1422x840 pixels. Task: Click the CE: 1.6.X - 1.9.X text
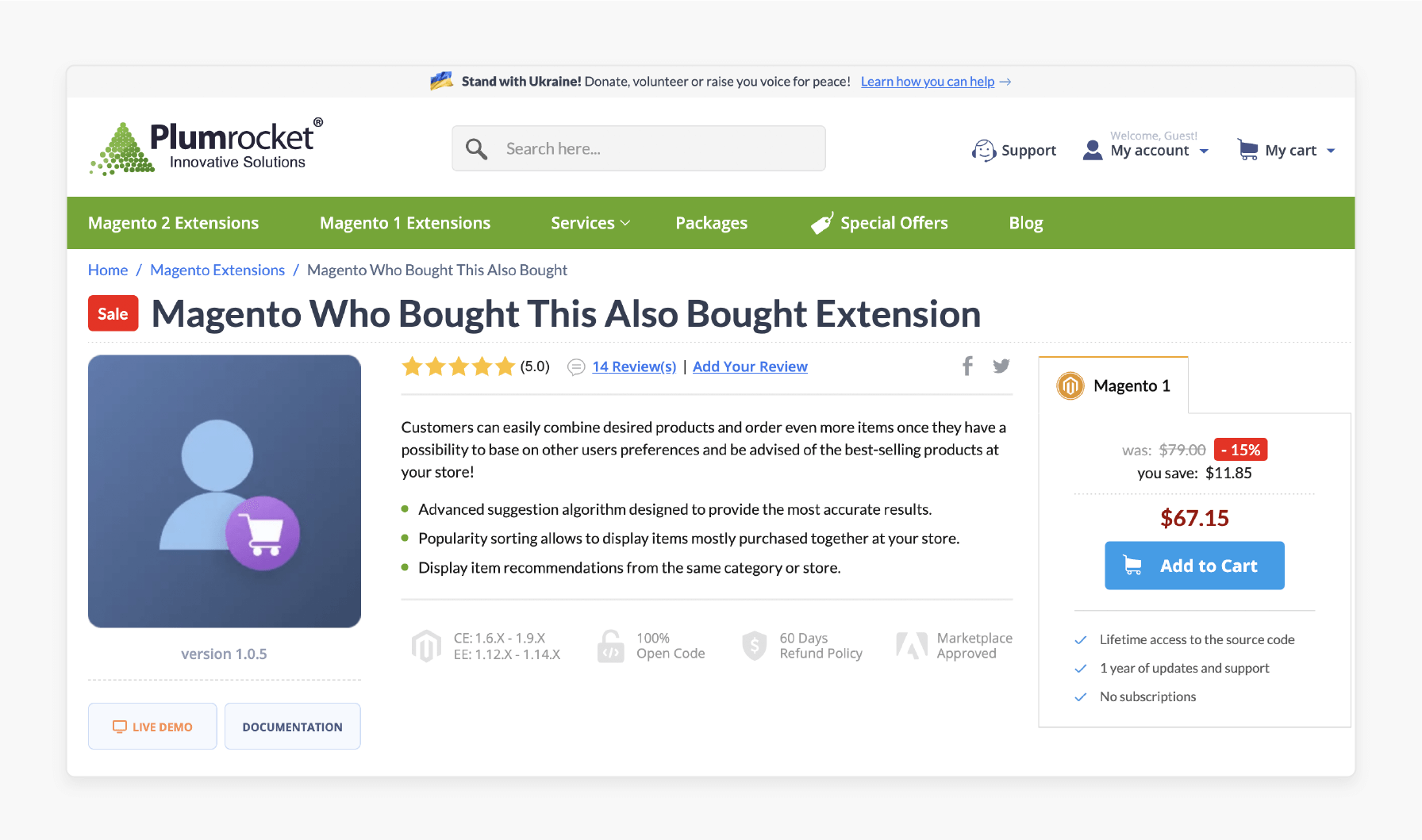pyautogui.click(x=499, y=638)
